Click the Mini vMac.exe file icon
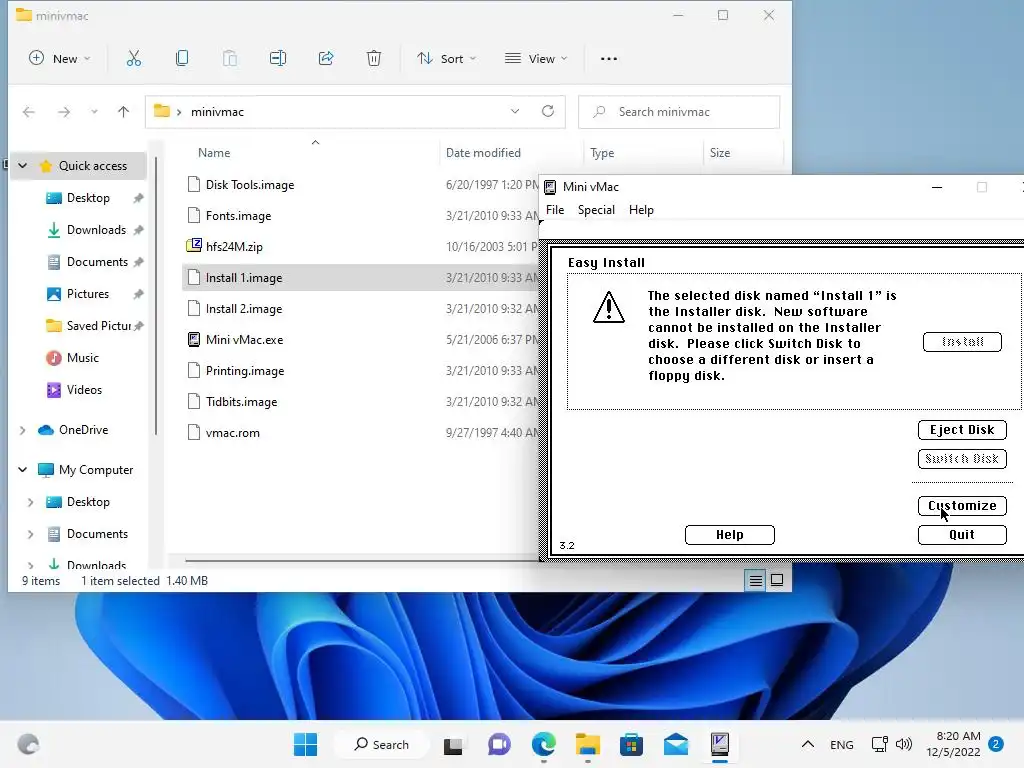 (194, 340)
